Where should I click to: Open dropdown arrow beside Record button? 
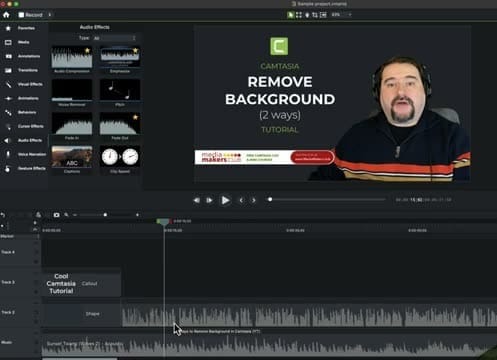[x=50, y=15]
